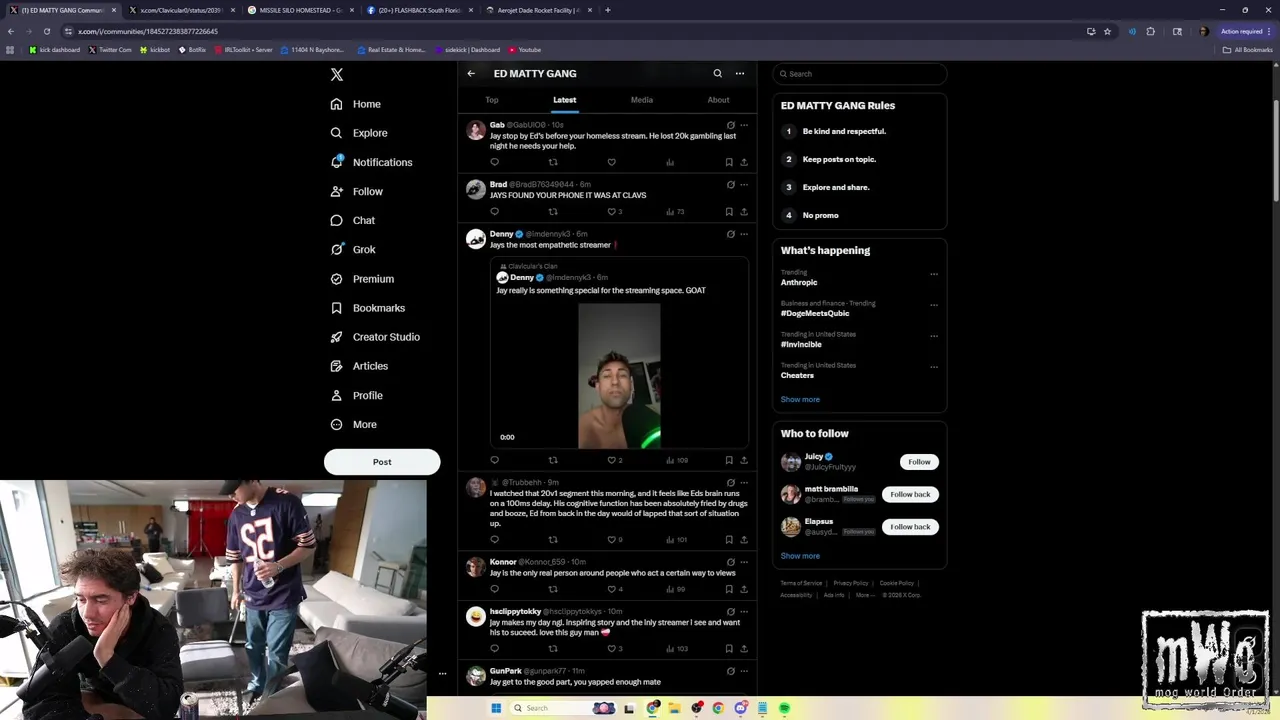The width and height of the screenshot is (1280, 720).
Task: Like hsclippytokkys' post
Action: coord(612,649)
